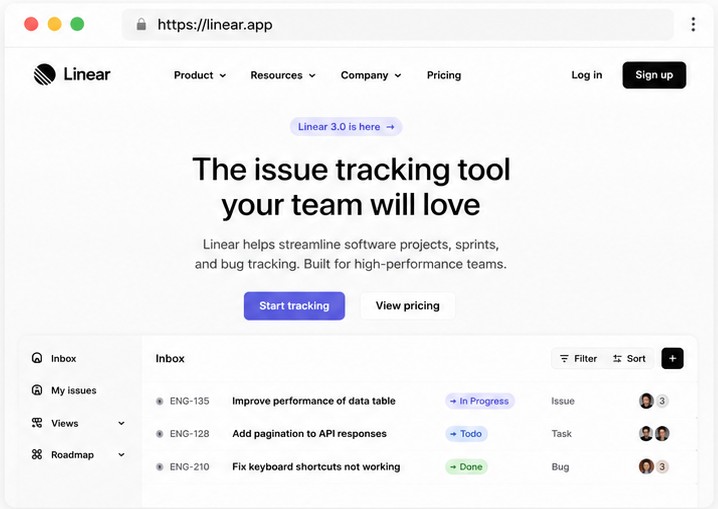Open the Linear 3.0 is here announcement
718x509 pixels.
coord(346,127)
